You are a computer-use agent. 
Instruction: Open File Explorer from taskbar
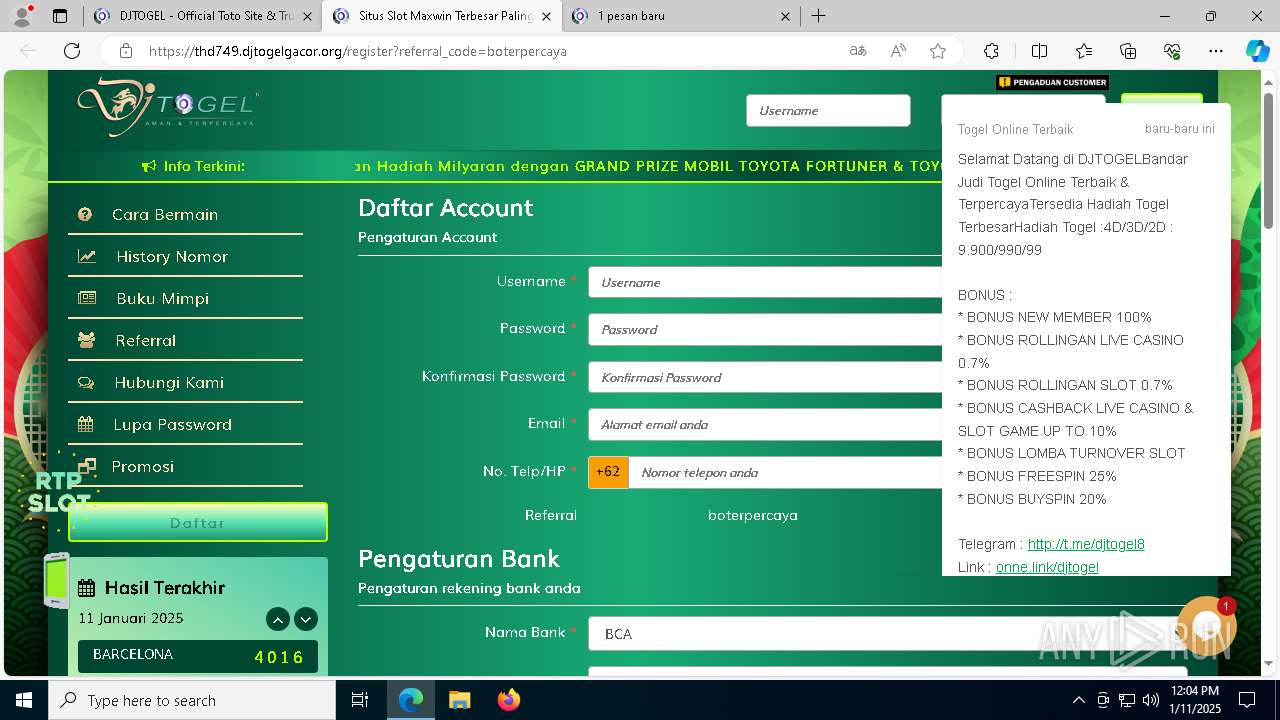(459, 700)
